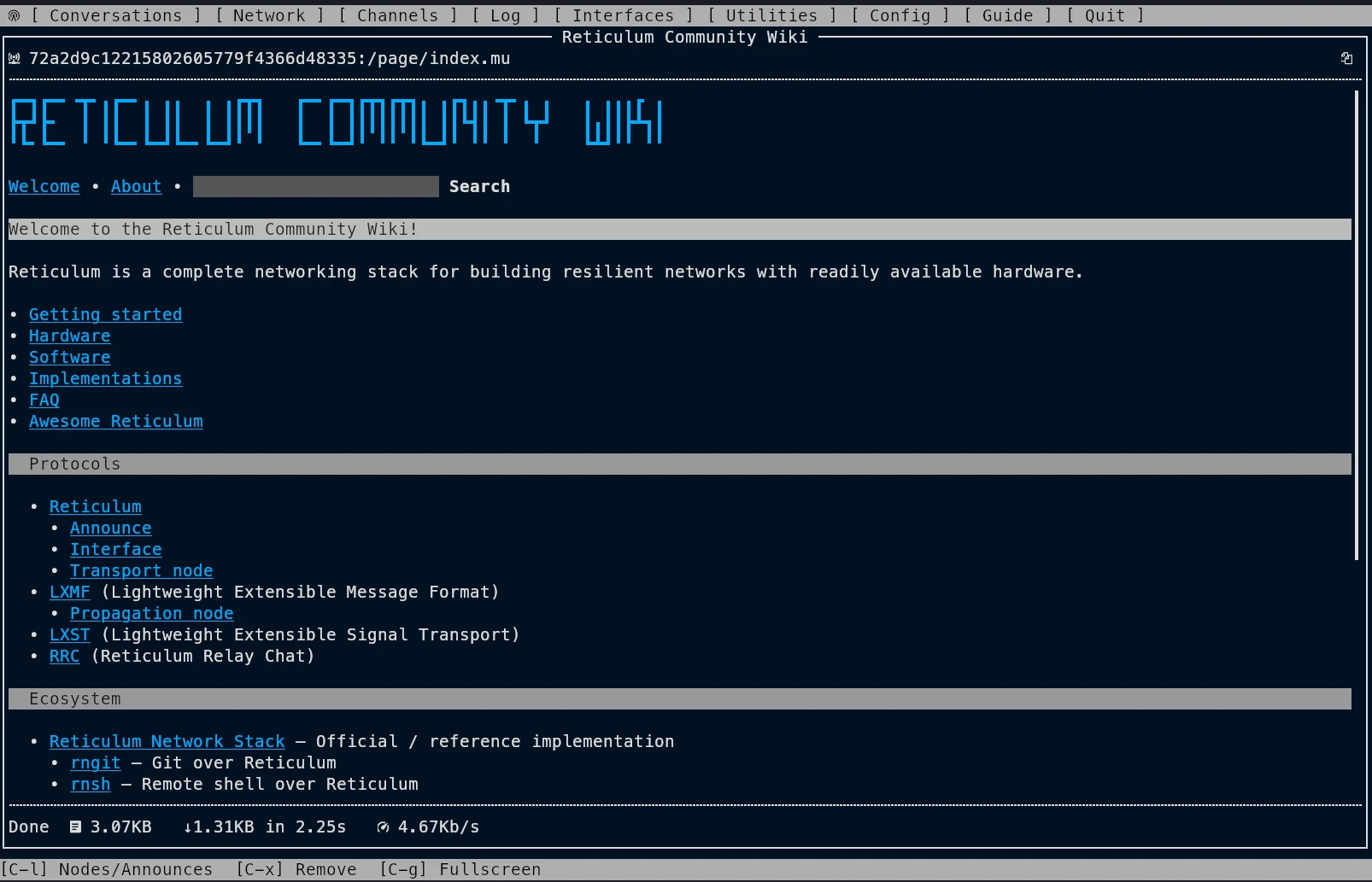The height and width of the screenshot is (882, 1372).
Task: Click the [C-g] Fullscreen shortcut
Action: tap(460, 869)
